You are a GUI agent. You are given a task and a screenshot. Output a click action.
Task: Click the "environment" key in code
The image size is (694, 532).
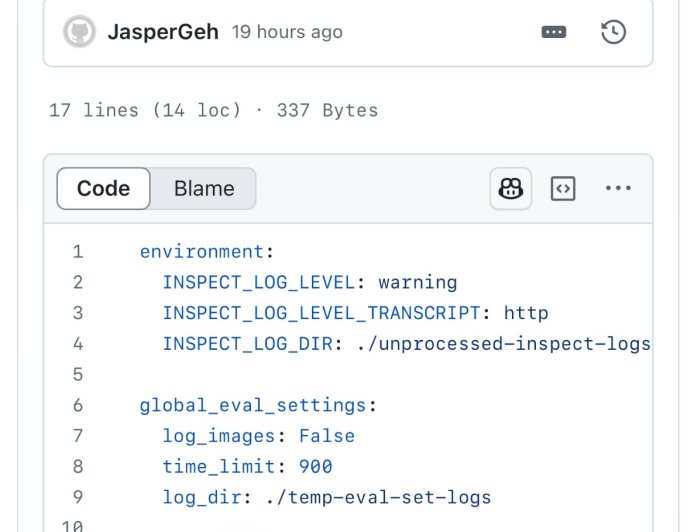[x=203, y=252]
